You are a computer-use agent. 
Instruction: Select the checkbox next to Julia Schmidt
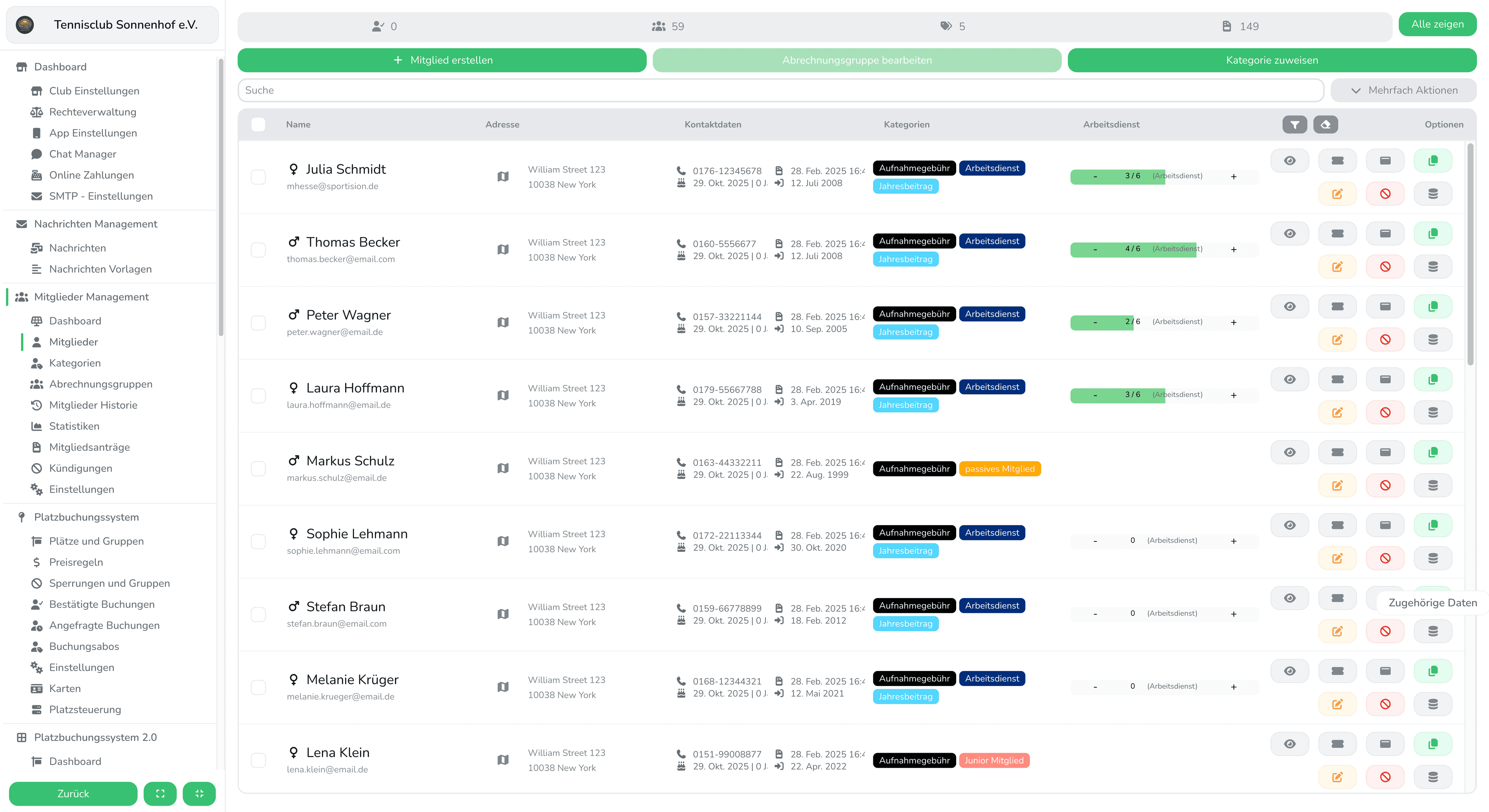258,178
